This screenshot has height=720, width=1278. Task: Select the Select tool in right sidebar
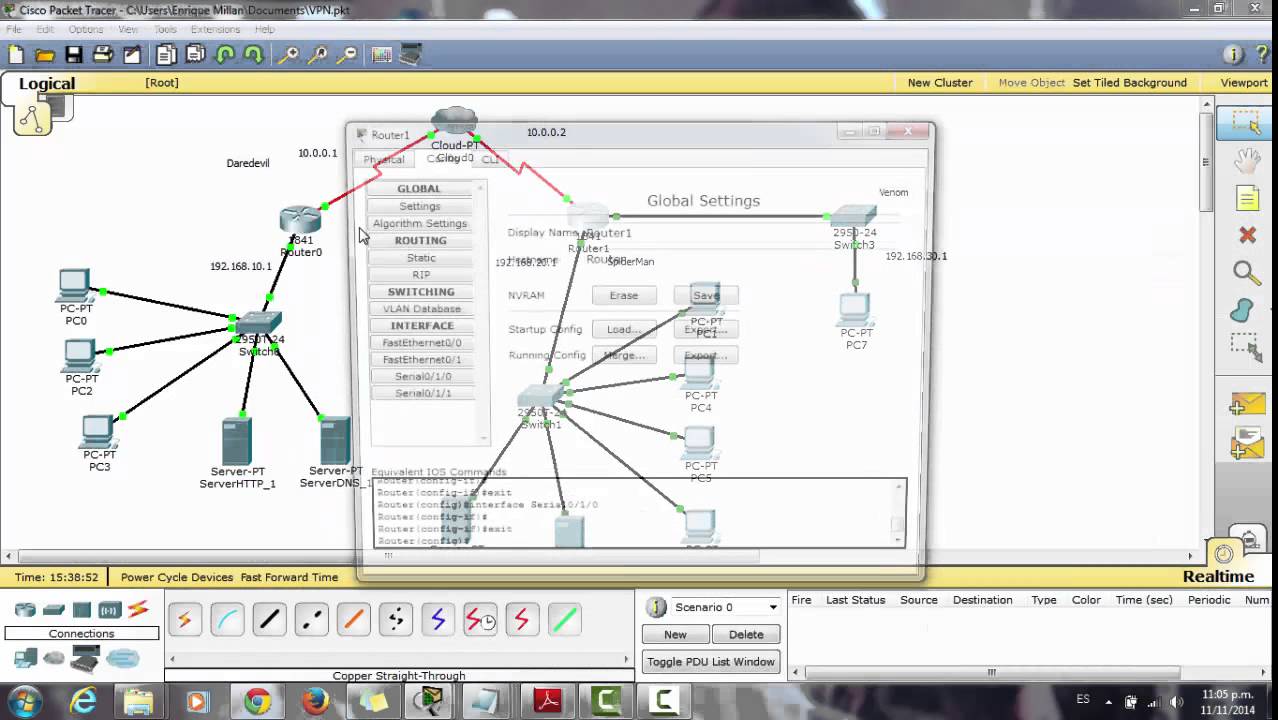point(1246,123)
